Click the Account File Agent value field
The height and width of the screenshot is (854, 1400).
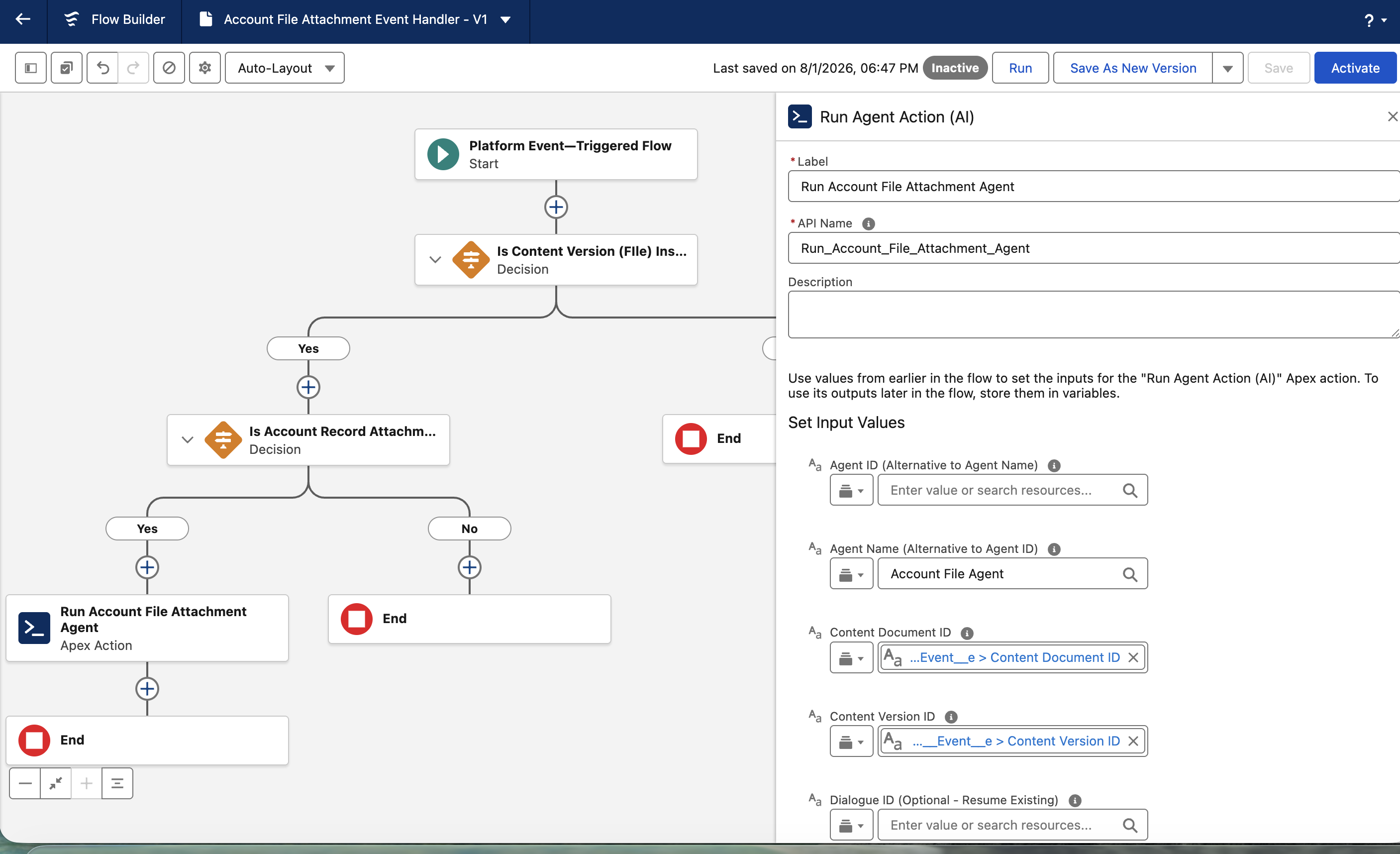click(x=1012, y=574)
